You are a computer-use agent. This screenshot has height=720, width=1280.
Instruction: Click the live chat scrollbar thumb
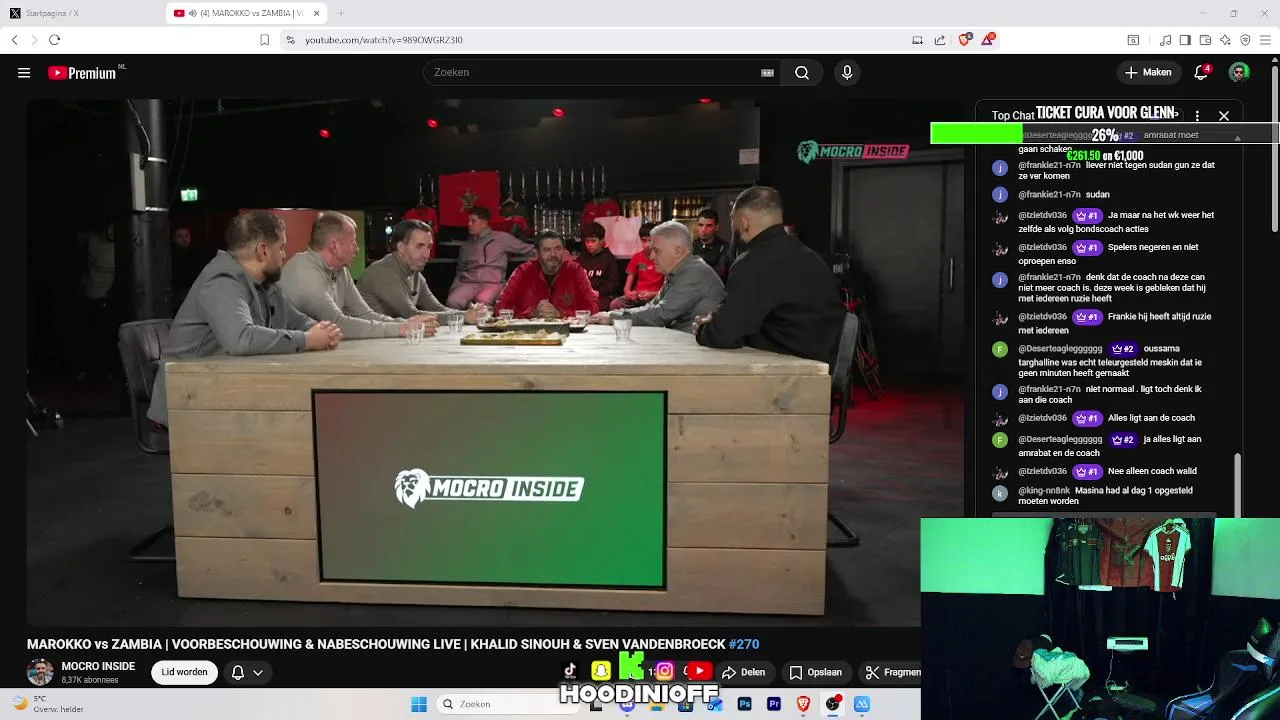coord(1237,485)
